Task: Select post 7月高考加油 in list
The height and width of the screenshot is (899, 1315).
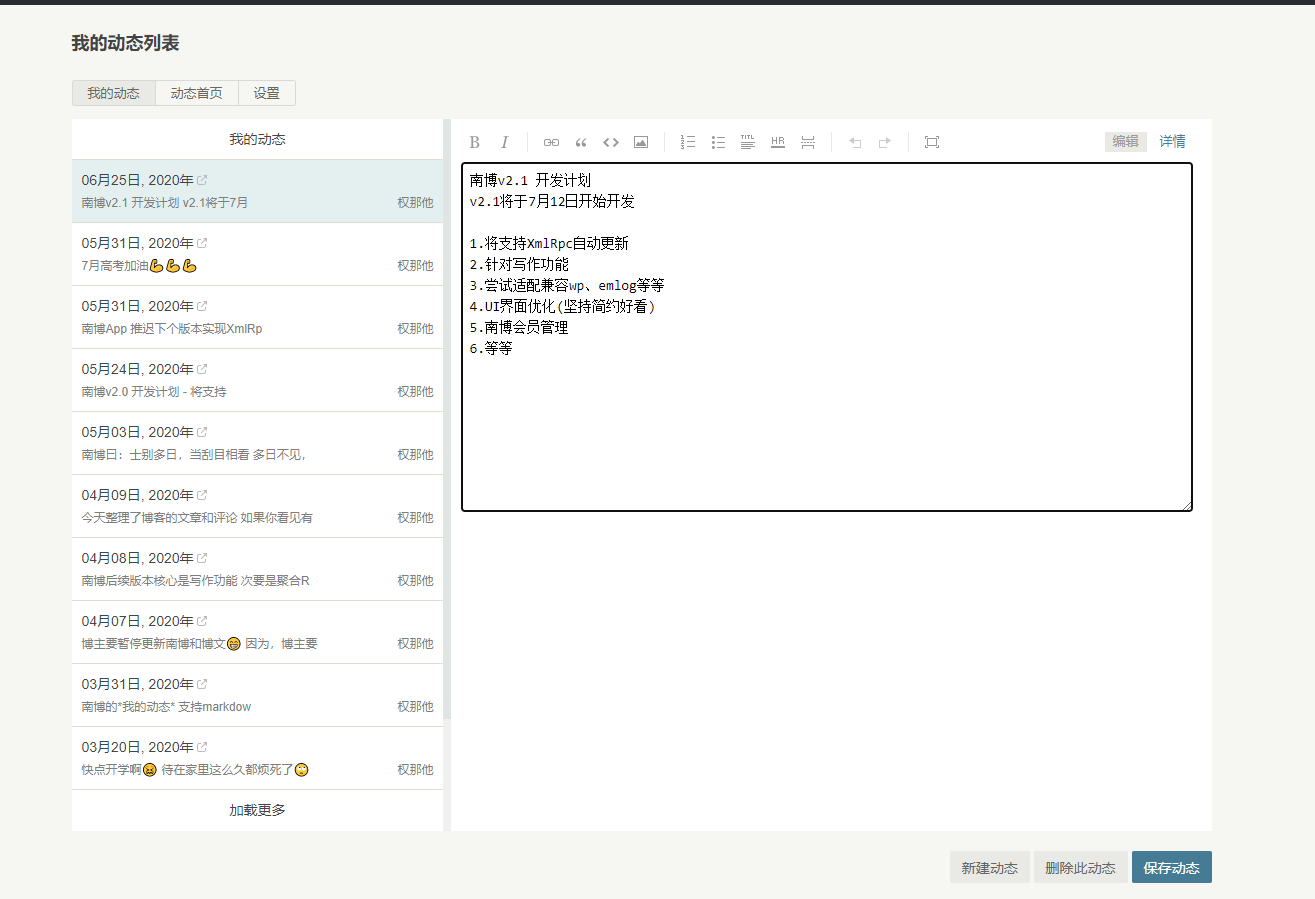Action: (257, 254)
